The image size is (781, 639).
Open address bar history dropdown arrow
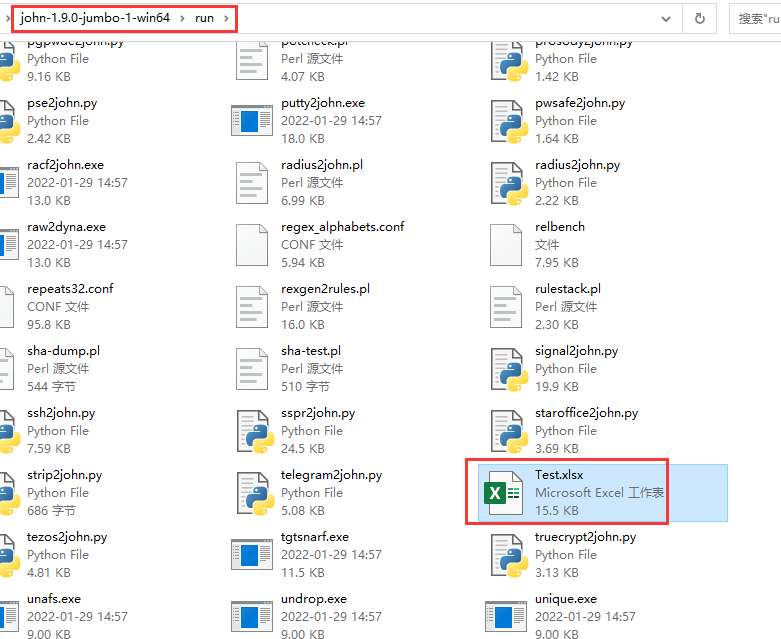667,18
